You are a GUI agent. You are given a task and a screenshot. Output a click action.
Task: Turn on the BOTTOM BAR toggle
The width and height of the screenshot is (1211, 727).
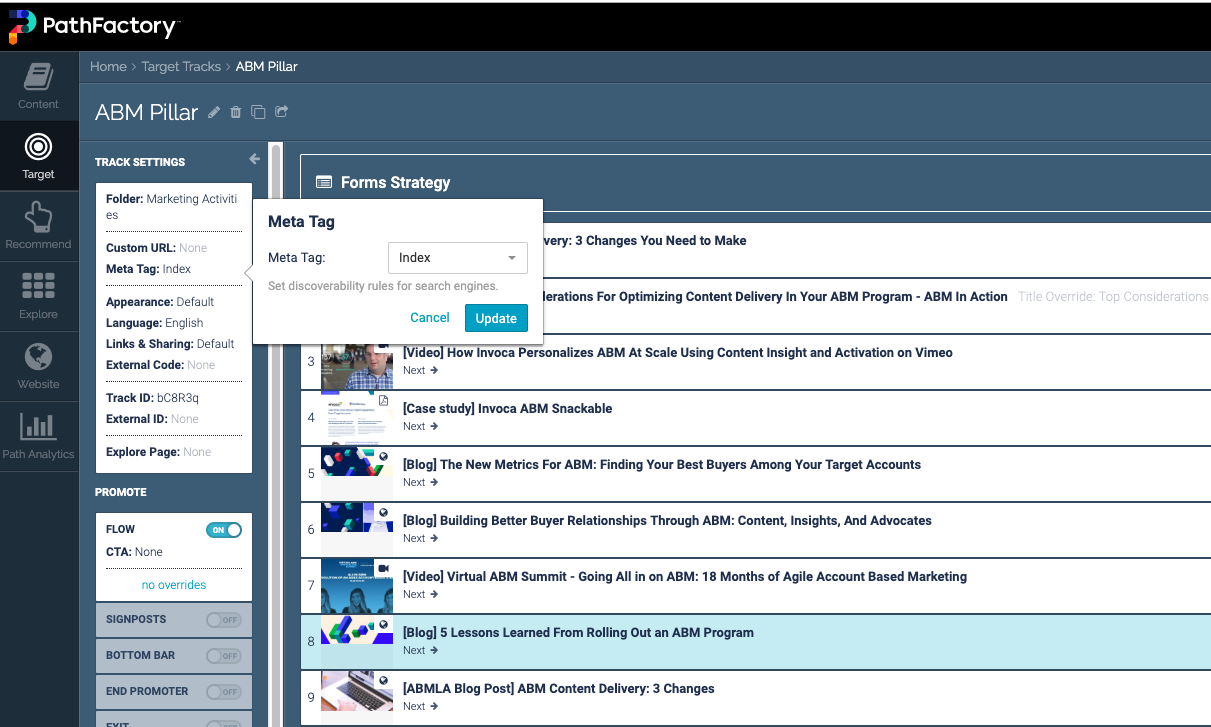pyautogui.click(x=224, y=655)
